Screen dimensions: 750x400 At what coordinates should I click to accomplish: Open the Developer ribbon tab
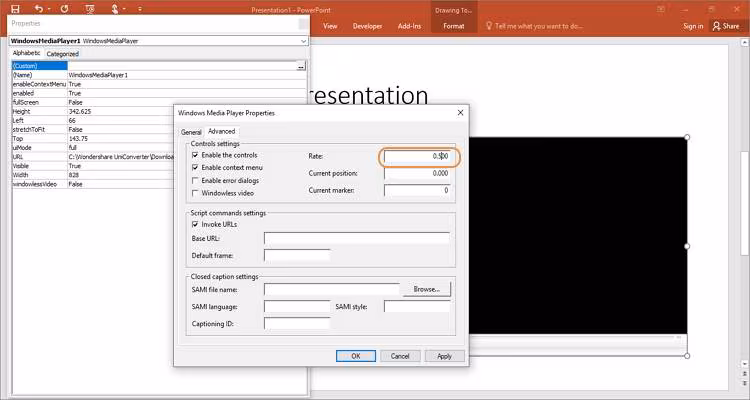point(367,26)
